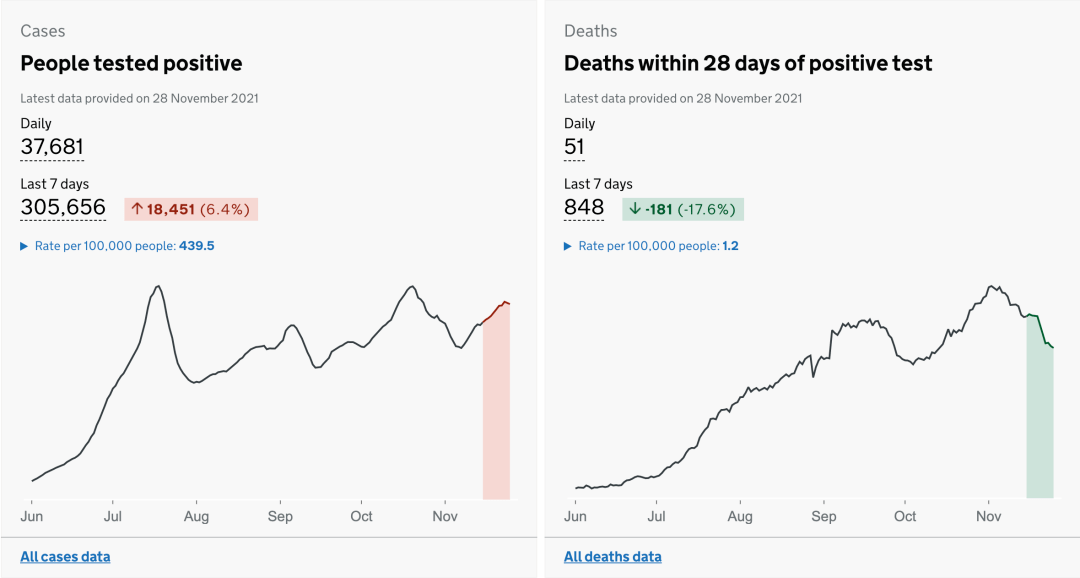
Task: Click Deaths within 28 days of positive test heading
Action: (x=748, y=64)
